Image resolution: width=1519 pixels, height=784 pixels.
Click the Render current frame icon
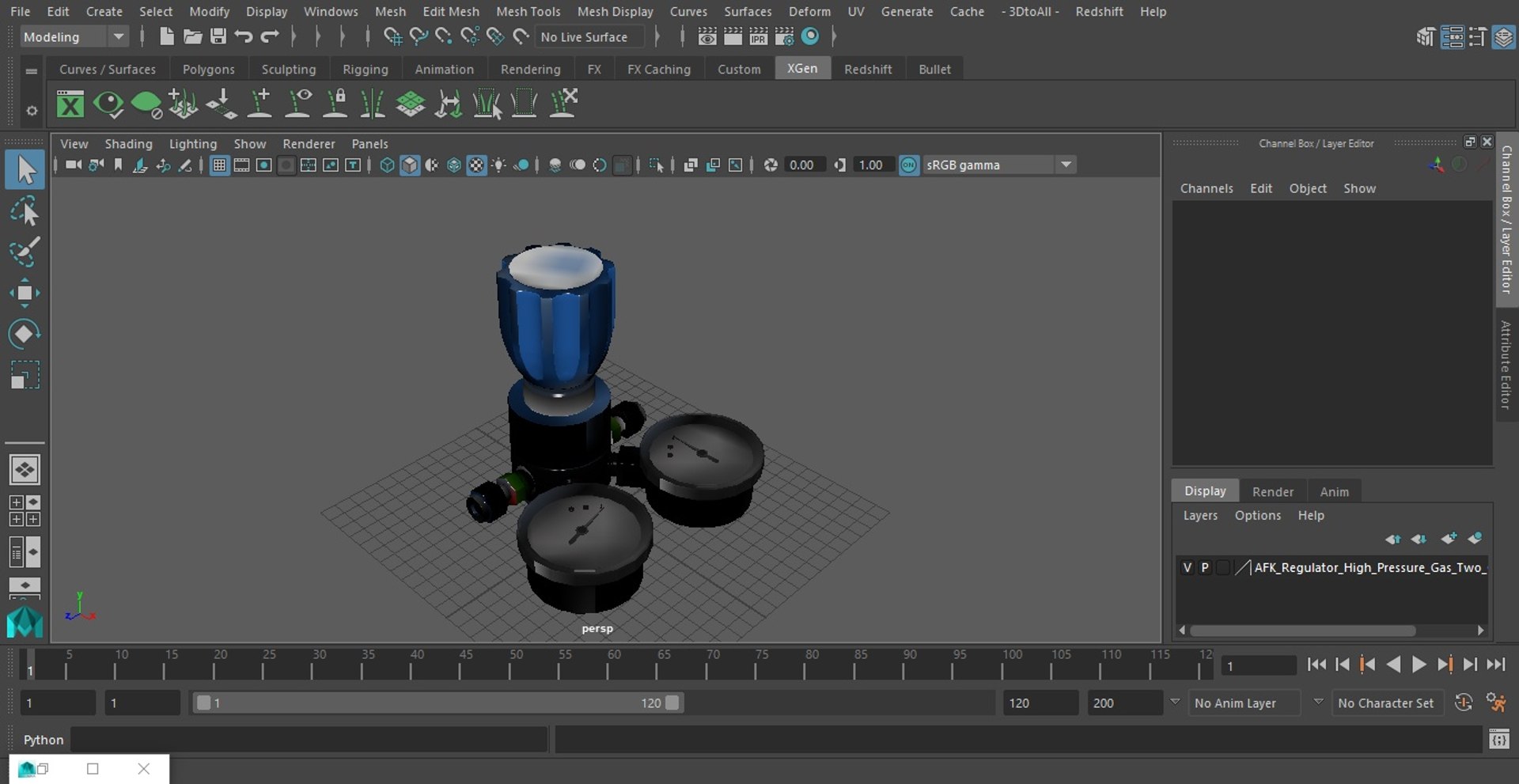[733, 36]
